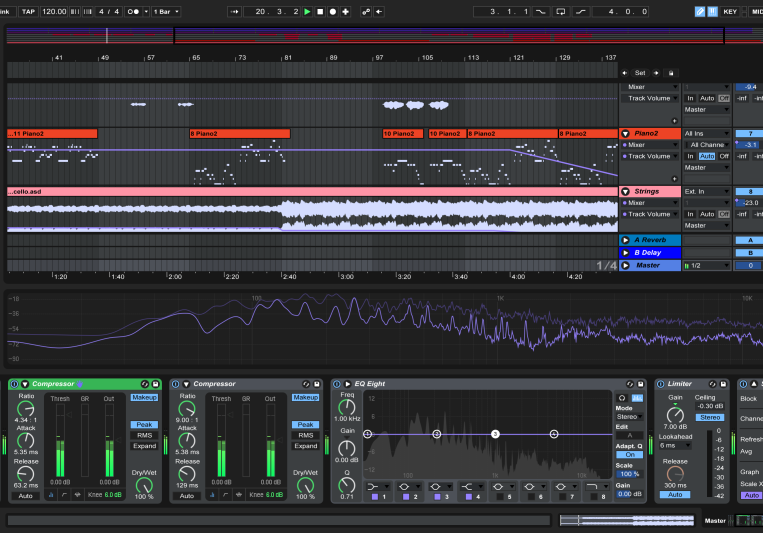
Task: Toggle EQ Eight device activator
Action: [337, 384]
